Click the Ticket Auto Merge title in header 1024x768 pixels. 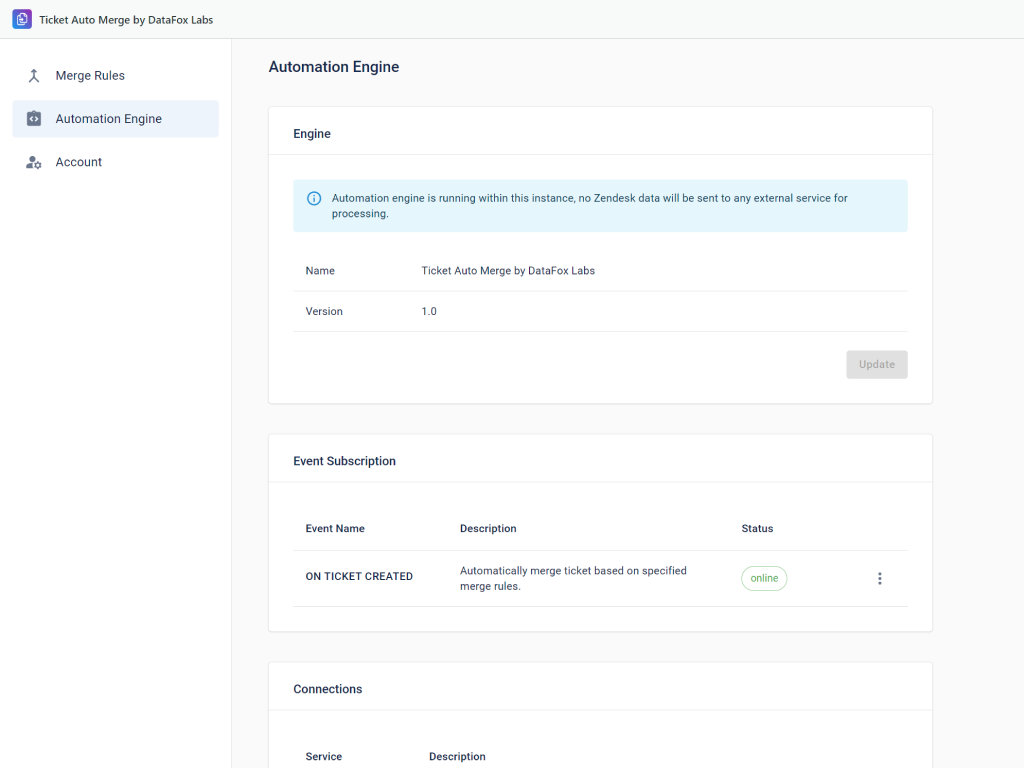(x=126, y=19)
